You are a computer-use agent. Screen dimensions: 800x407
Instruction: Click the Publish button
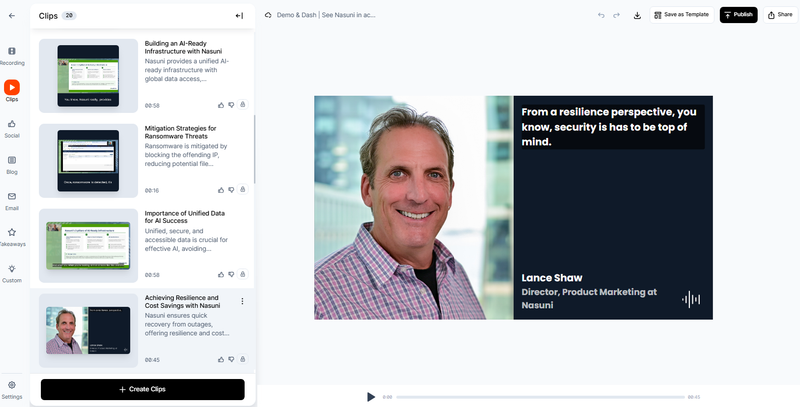click(738, 15)
